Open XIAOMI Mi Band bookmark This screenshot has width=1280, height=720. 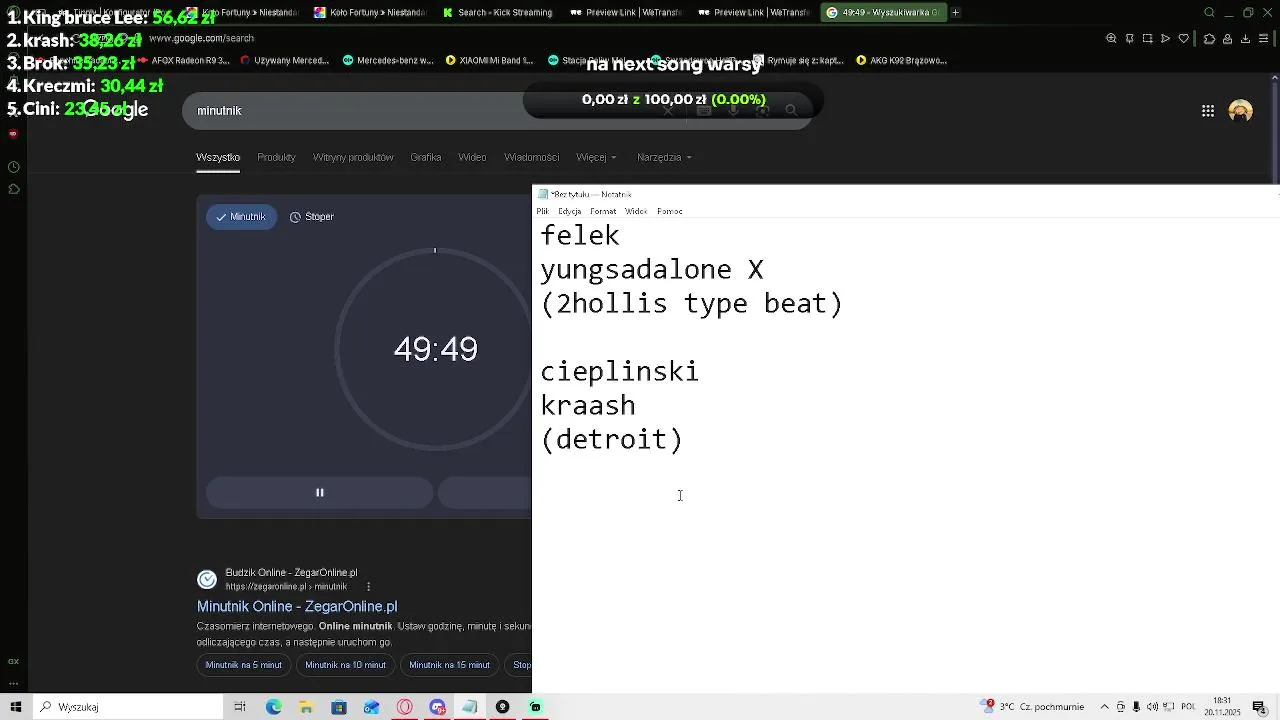(490, 60)
